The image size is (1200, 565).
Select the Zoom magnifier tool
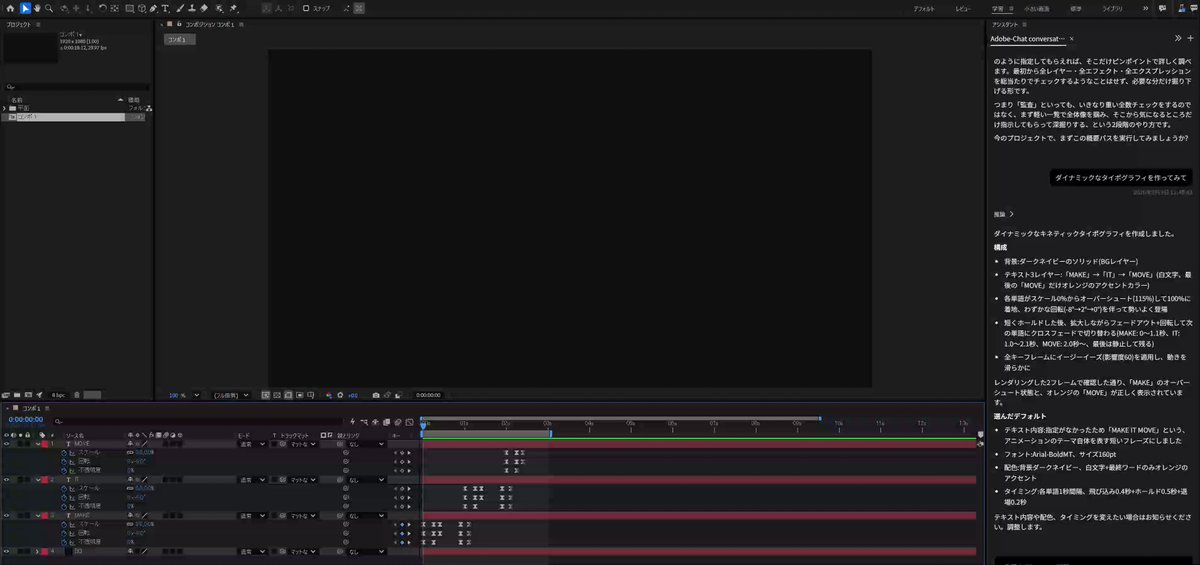click(x=49, y=8)
